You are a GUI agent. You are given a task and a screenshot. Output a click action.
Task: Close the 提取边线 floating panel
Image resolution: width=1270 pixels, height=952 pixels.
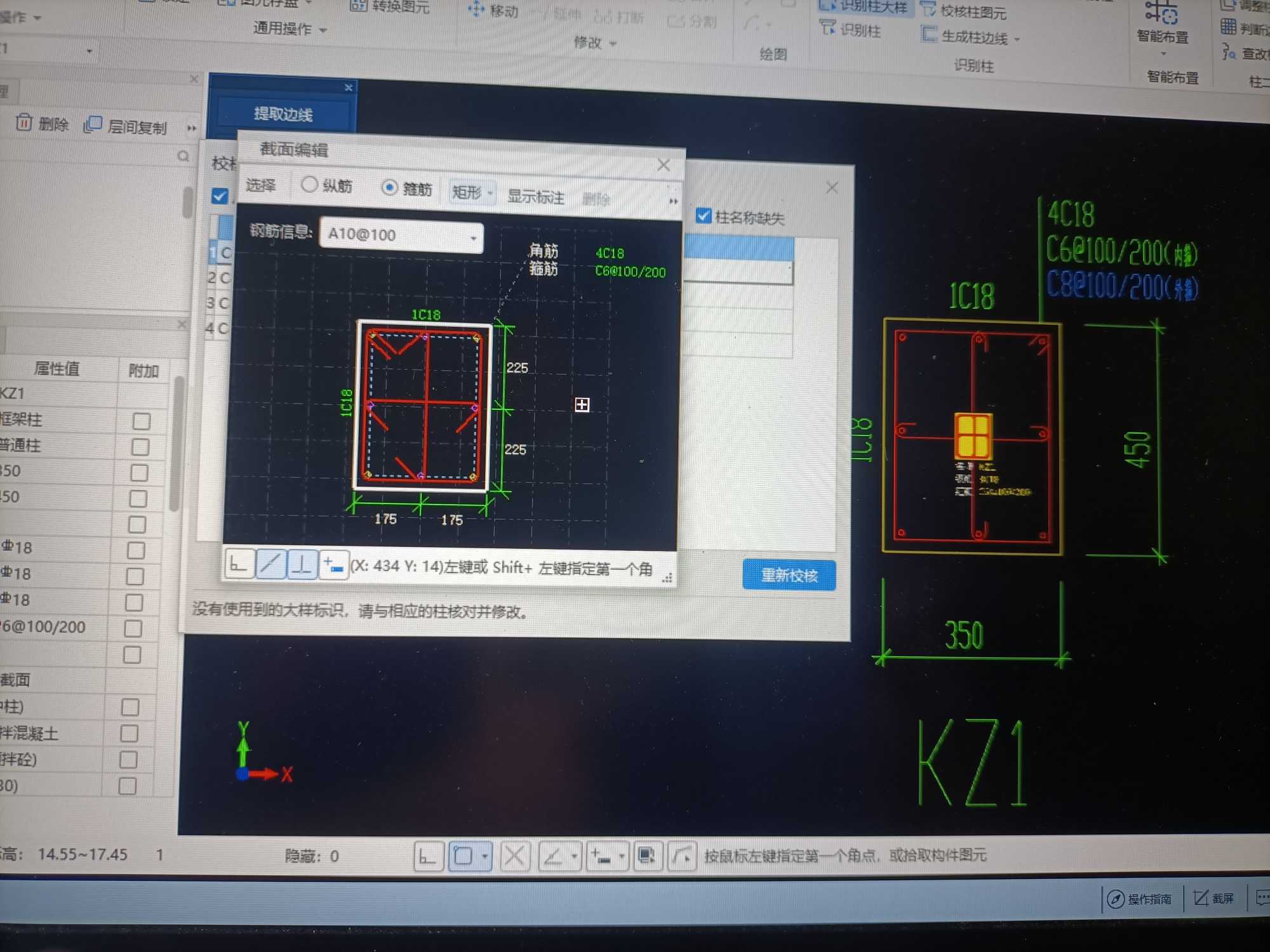(348, 88)
